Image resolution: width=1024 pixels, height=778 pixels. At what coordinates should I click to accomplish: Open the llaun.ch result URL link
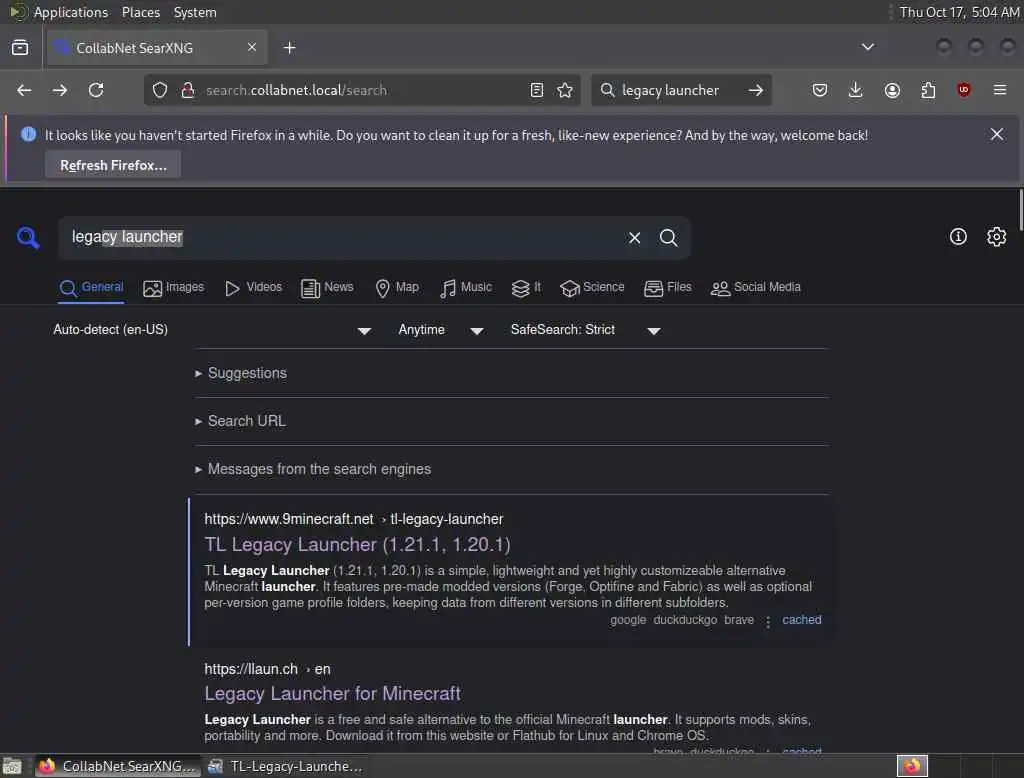pyautogui.click(x=267, y=670)
